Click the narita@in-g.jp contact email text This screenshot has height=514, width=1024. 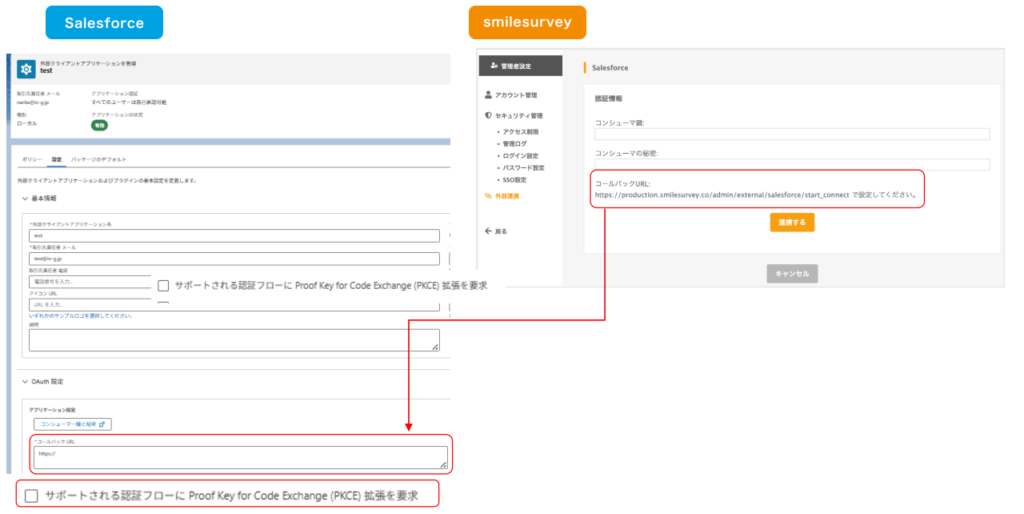33,103
